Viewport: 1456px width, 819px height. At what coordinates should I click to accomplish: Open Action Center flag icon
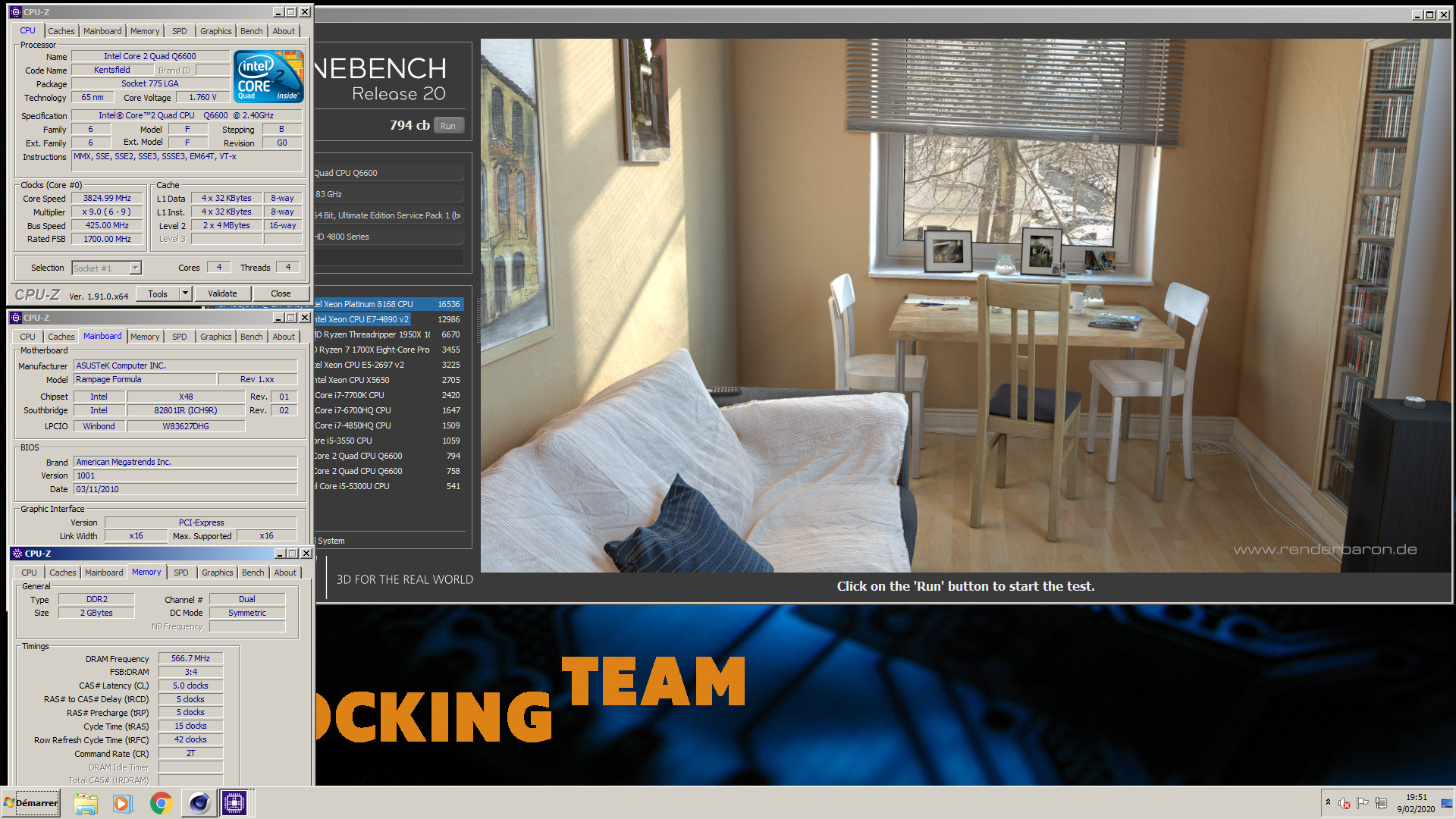click(x=1363, y=803)
